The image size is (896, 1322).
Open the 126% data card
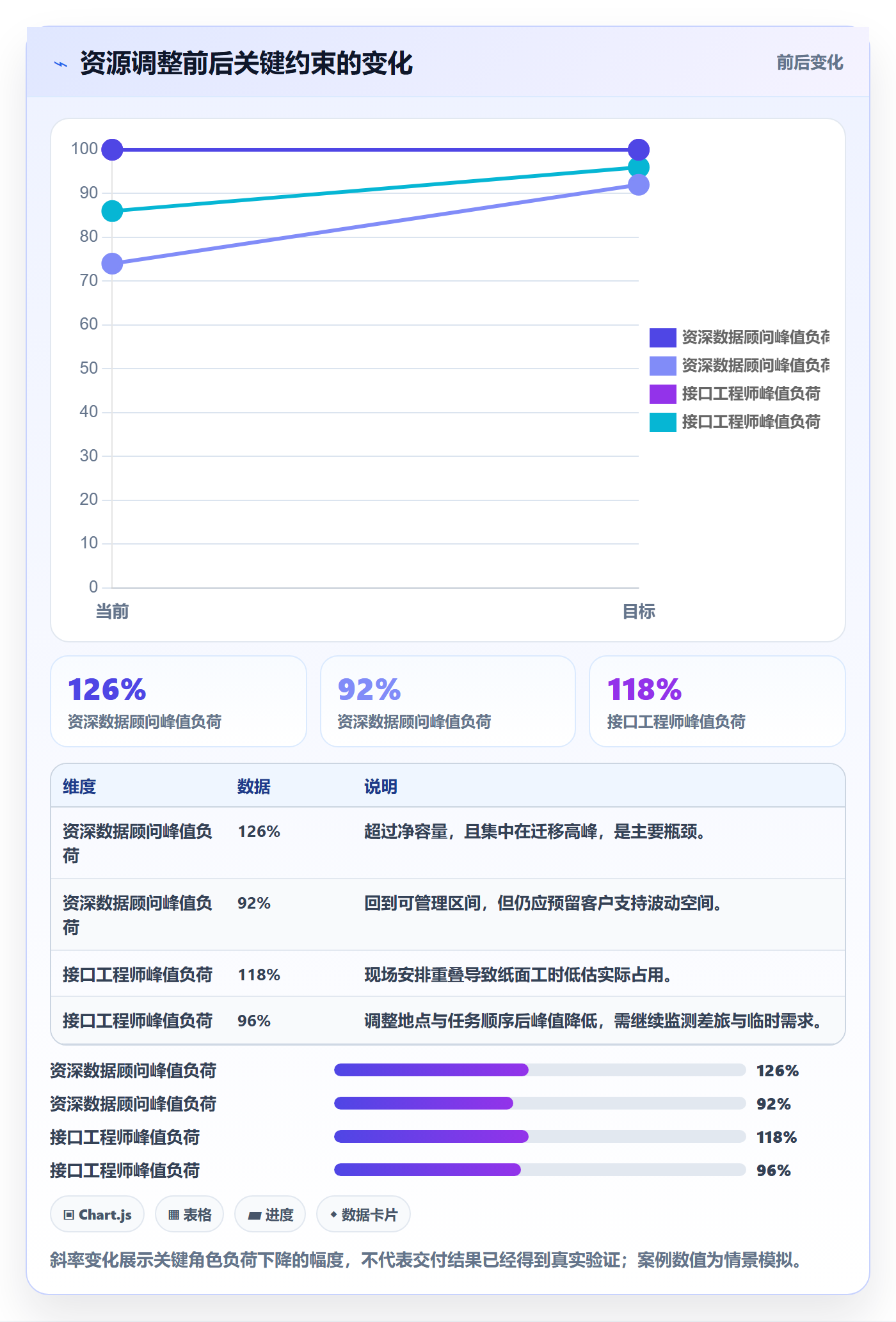(179, 701)
